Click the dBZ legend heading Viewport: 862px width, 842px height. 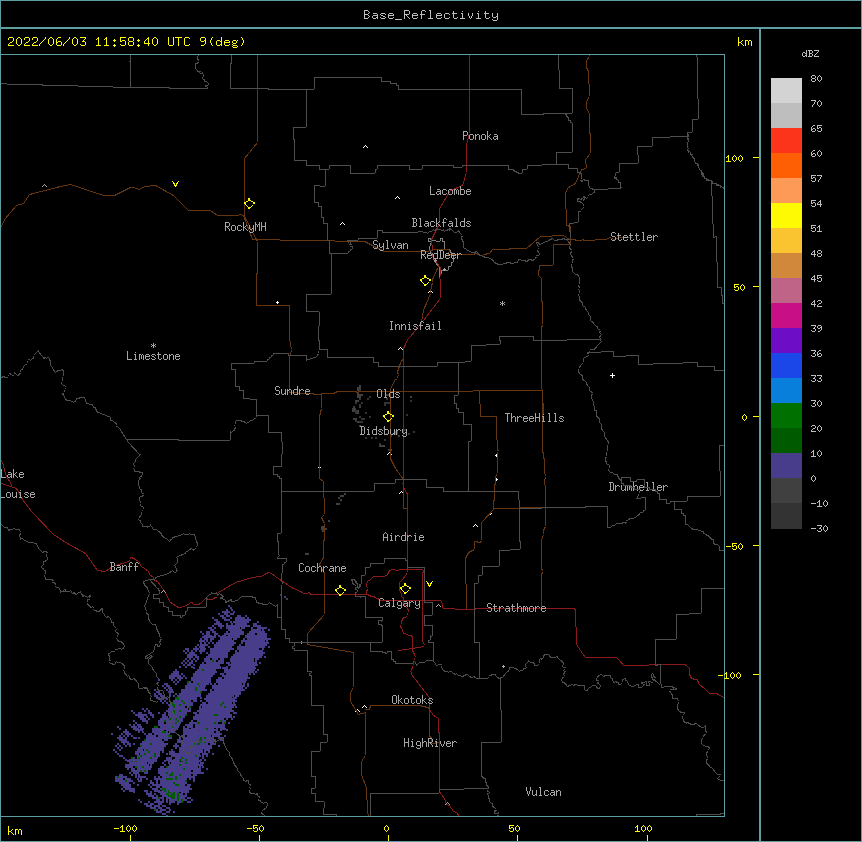[810, 53]
